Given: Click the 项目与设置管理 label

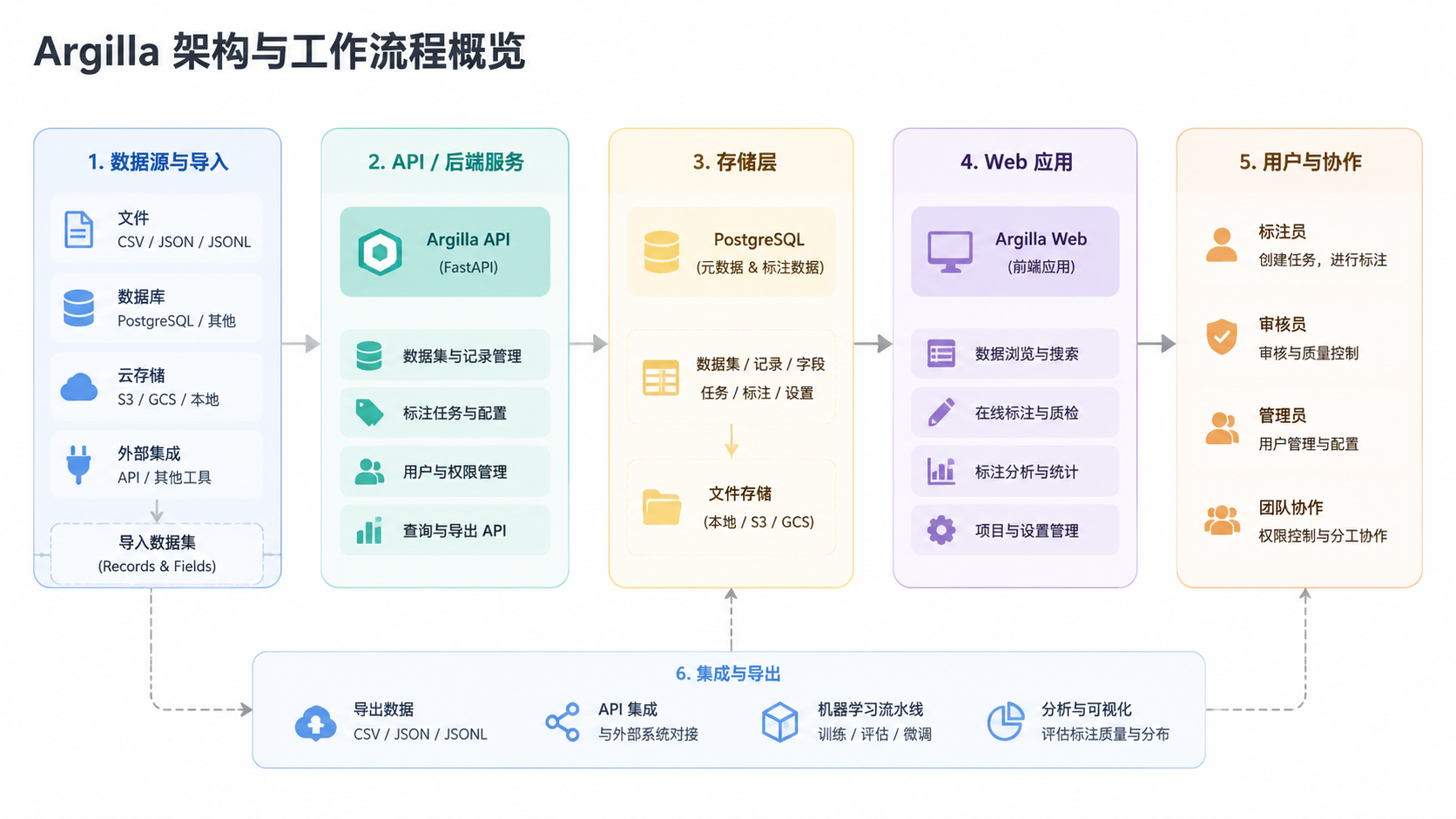Looking at the screenshot, I should [x=1027, y=531].
